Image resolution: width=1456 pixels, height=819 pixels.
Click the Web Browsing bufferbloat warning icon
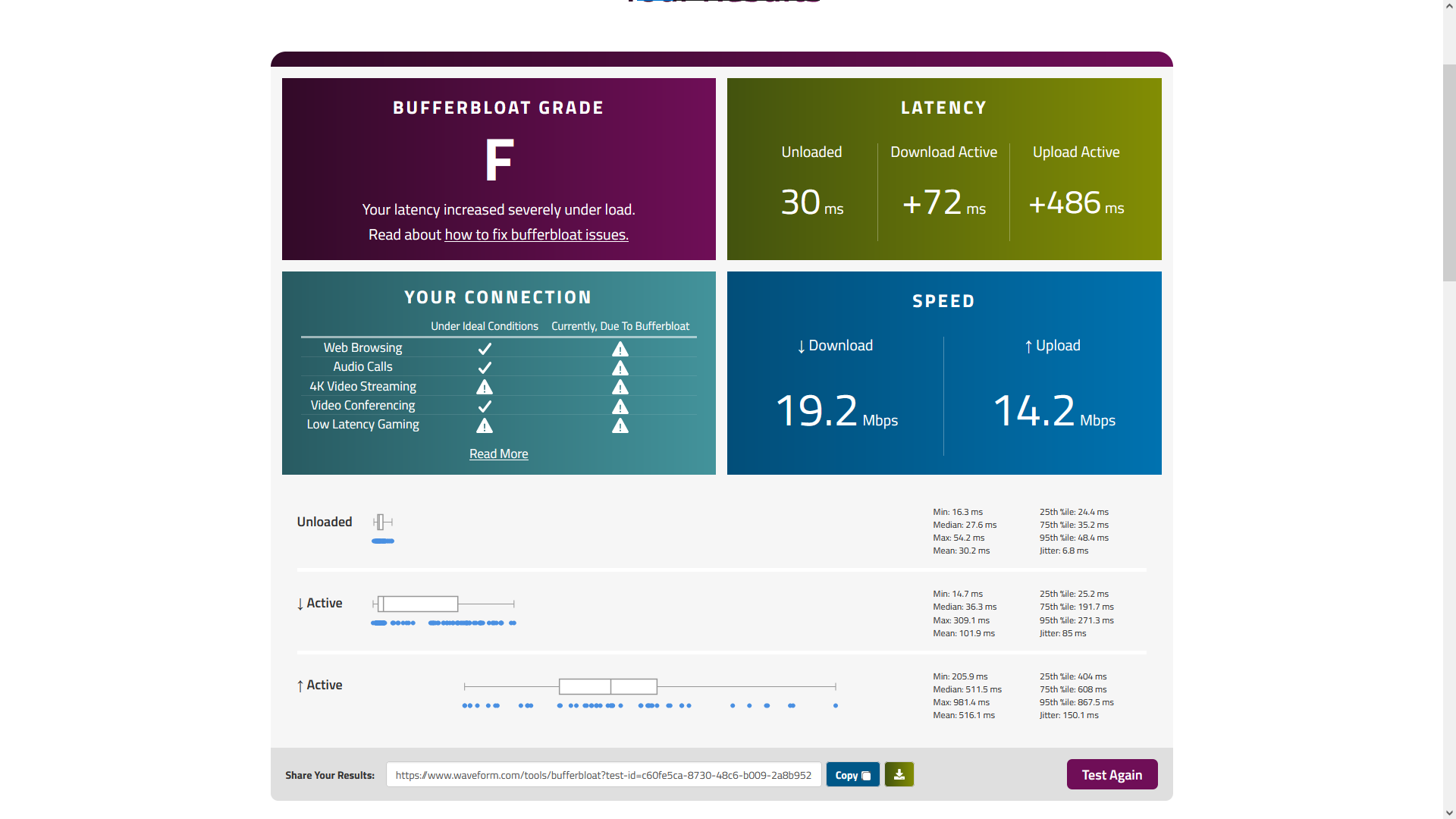pyautogui.click(x=620, y=349)
